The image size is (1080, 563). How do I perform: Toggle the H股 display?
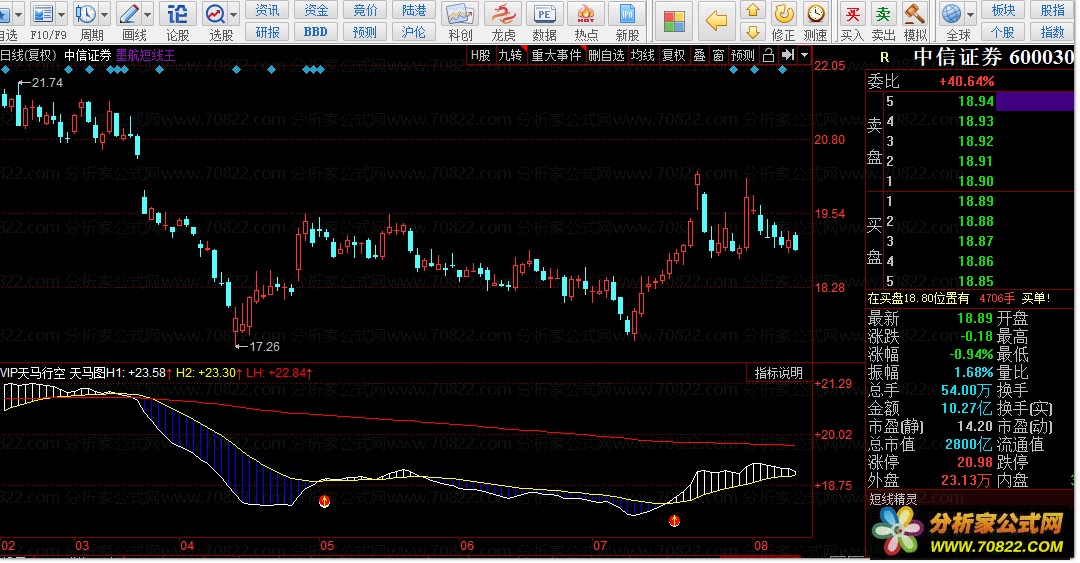[x=480, y=55]
